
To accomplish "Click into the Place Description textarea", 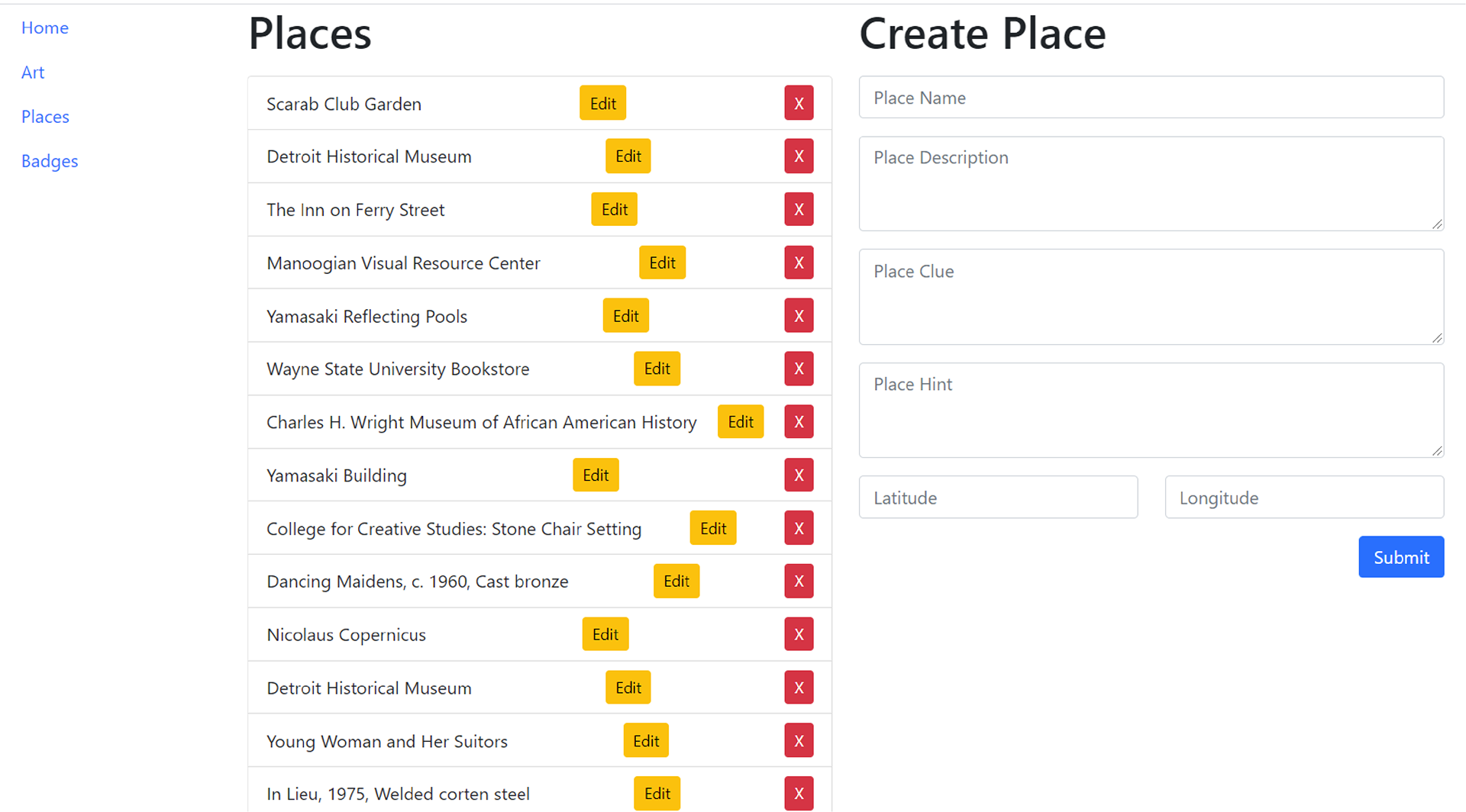I will click(x=1151, y=184).
